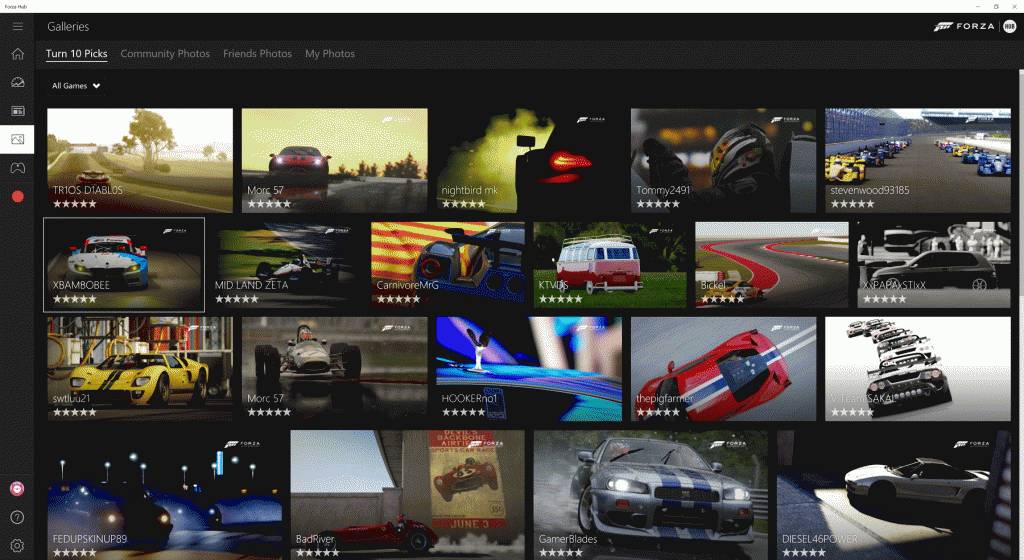Click the red circle icon in sidebar
The height and width of the screenshot is (560, 1024).
click(17, 196)
